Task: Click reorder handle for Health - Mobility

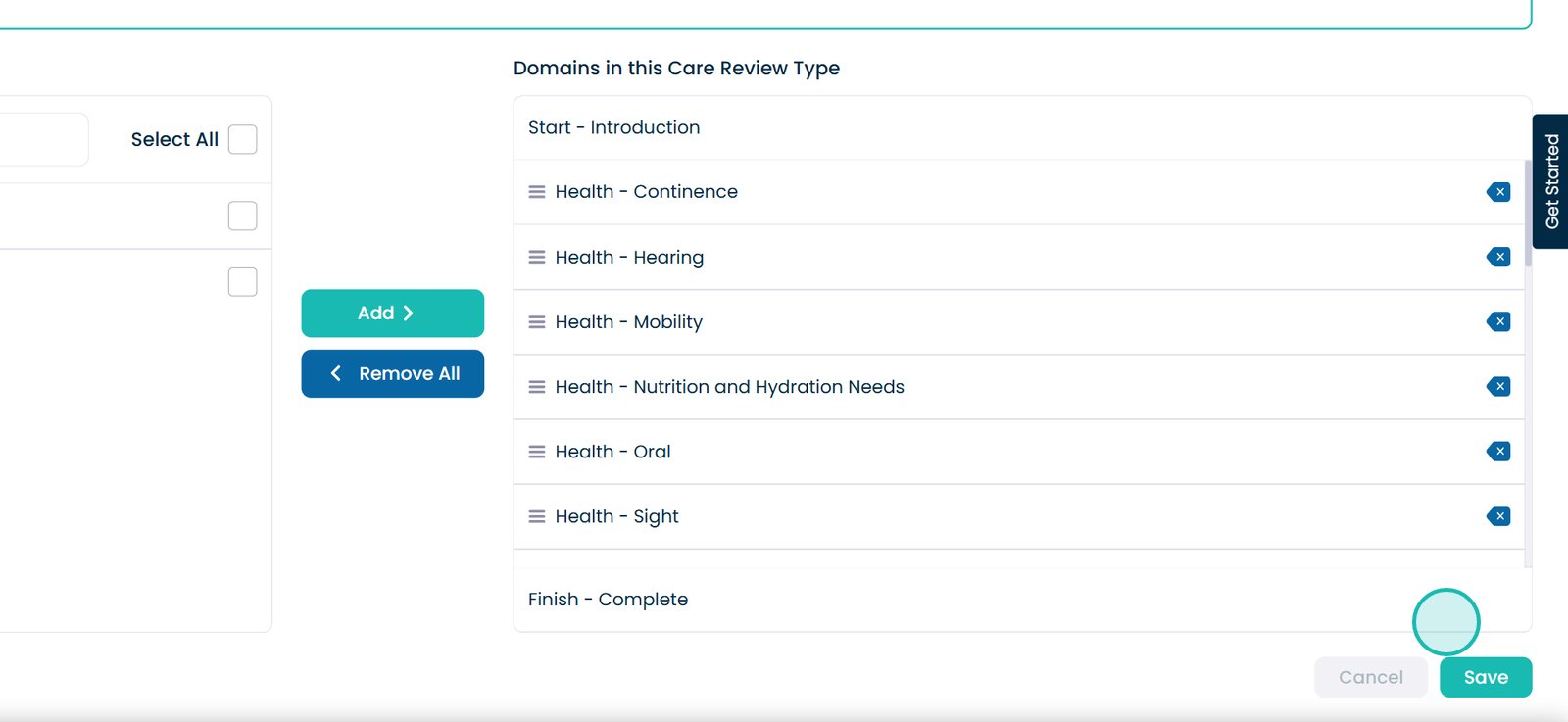Action: click(537, 322)
